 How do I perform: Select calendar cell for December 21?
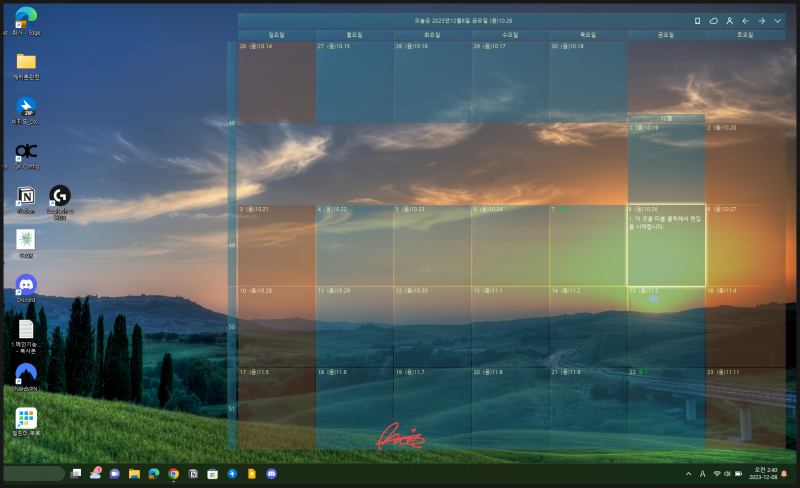(588, 409)
